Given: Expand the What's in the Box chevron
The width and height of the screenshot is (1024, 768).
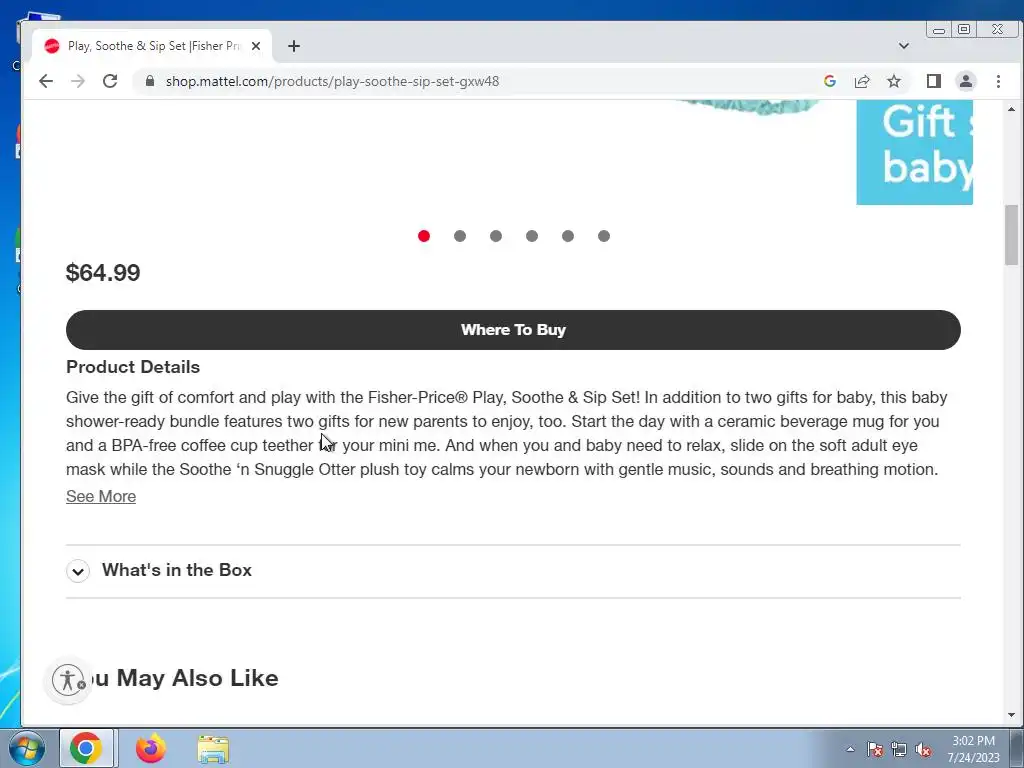Looking at the screenshot, I should click(78, 571).
